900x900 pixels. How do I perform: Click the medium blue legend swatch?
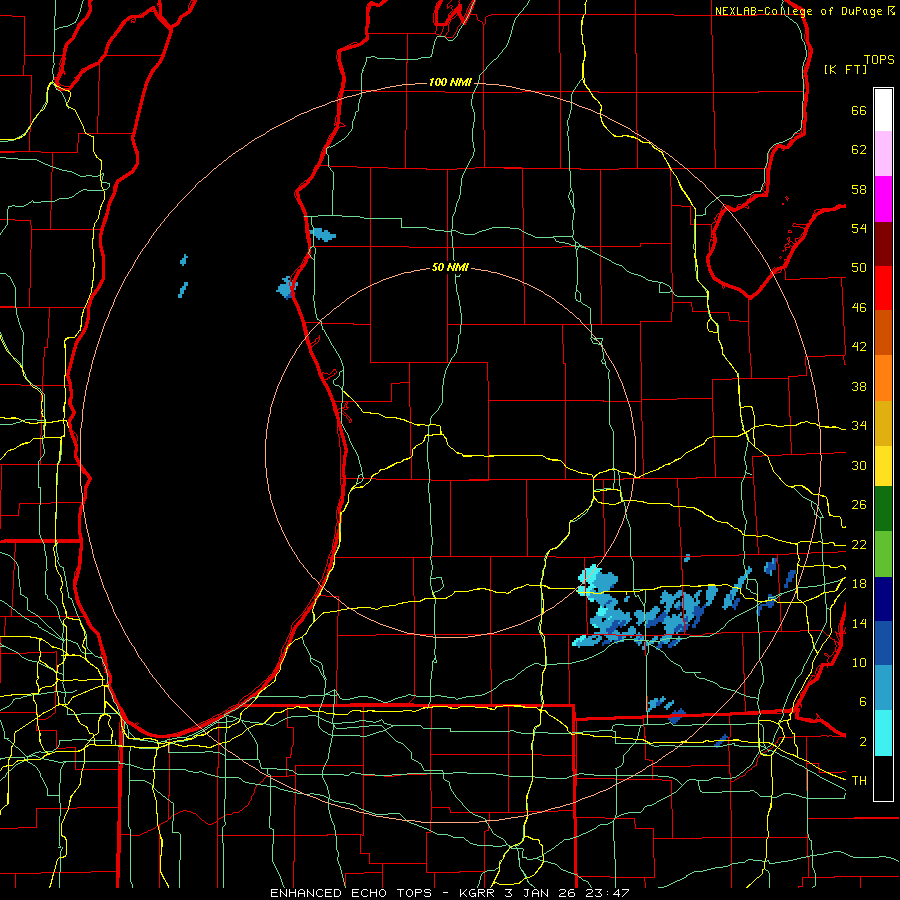click(883, 643)
